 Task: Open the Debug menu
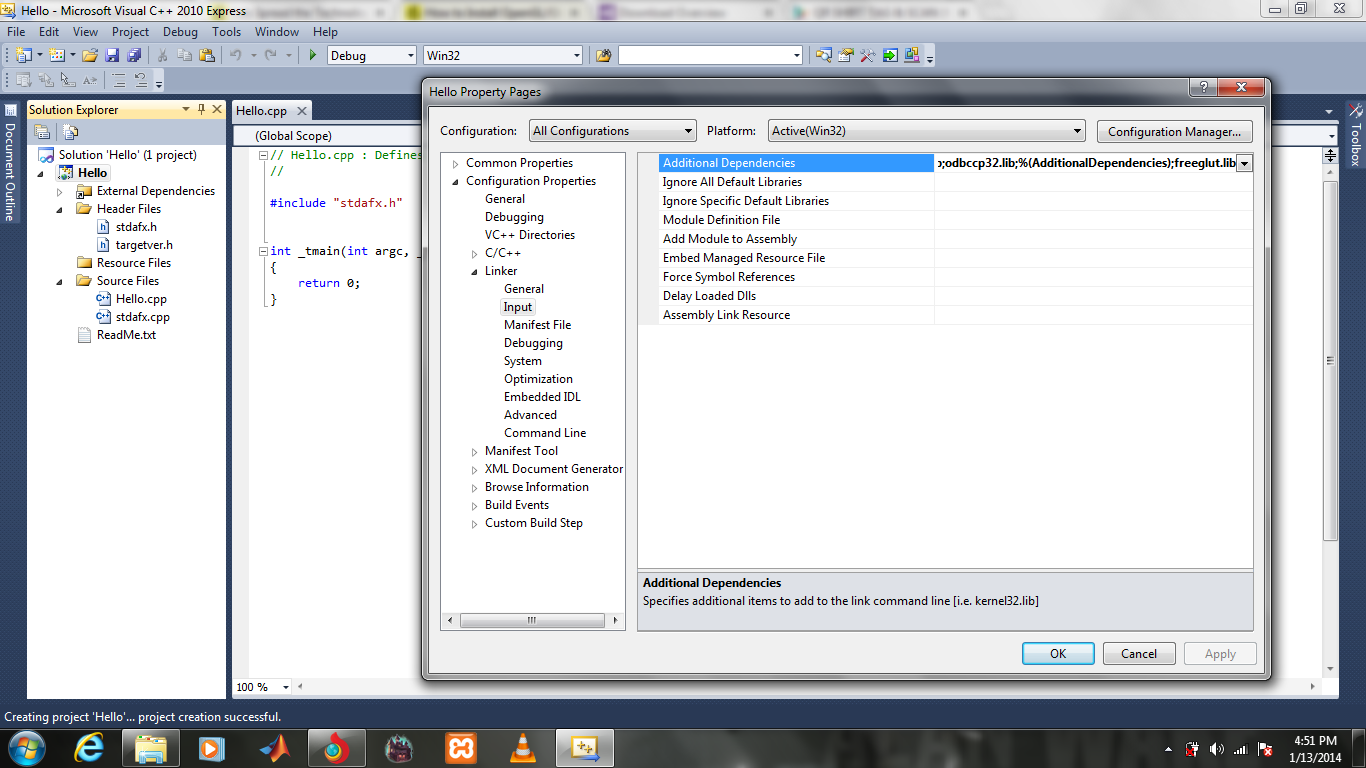(x=180, y=31)
